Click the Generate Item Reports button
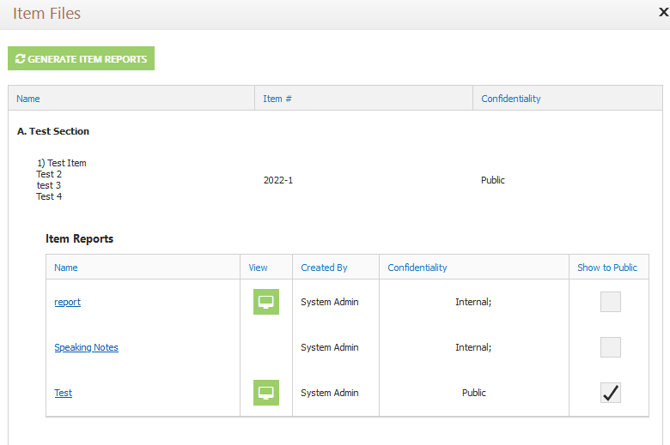Image resolution: width=670 pixels, height=445 pixels. click(81, 59)
